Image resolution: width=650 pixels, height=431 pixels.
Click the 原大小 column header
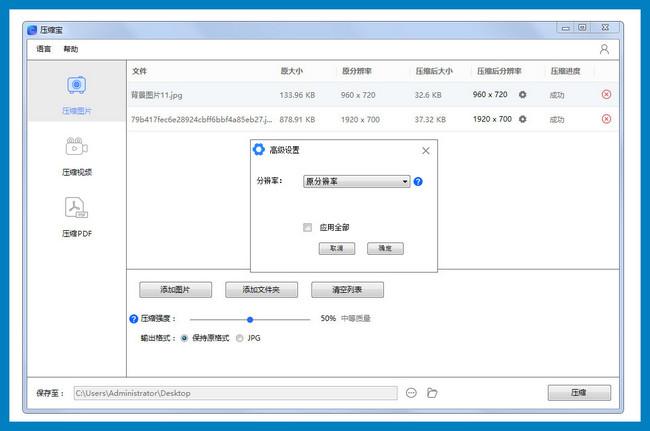[x=291, y=71]
